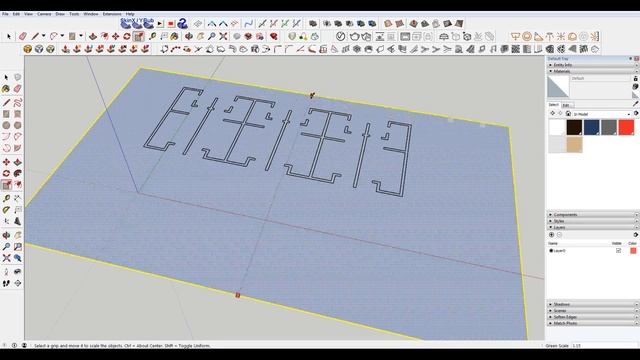Image resolution: width=640 pixels, height=360 pixels.
Task: Expand the Soften Edges panel
Action: [593, 317]
